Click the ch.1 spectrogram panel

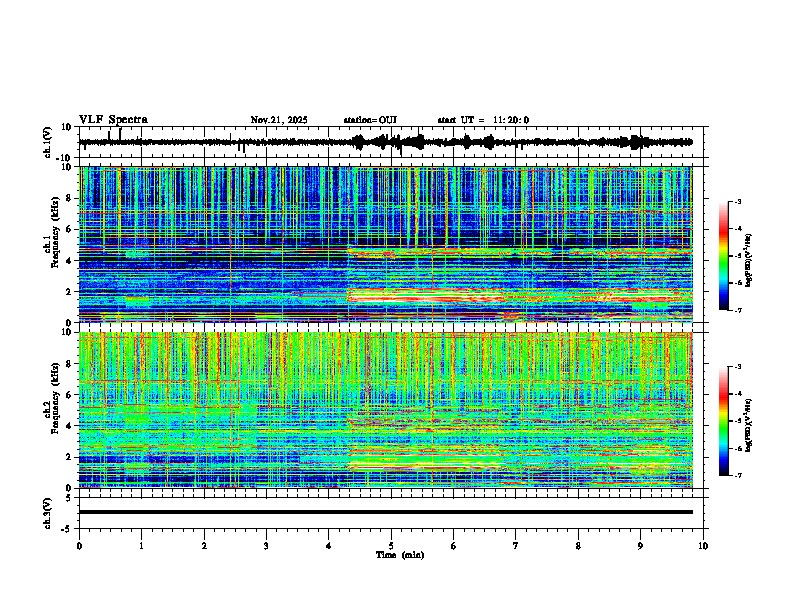(x=385, y=244)
